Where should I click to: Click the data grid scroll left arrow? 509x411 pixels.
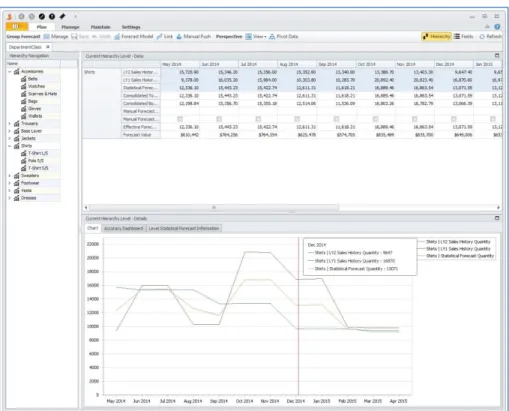click(86, 207)
